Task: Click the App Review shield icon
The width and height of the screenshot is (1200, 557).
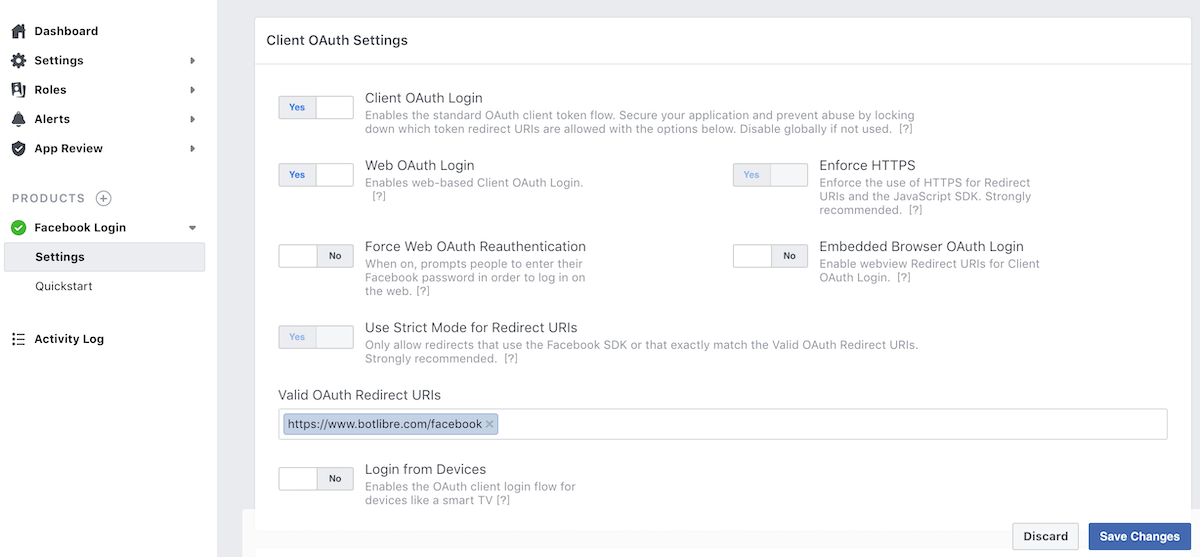Action: pos(18,148)
